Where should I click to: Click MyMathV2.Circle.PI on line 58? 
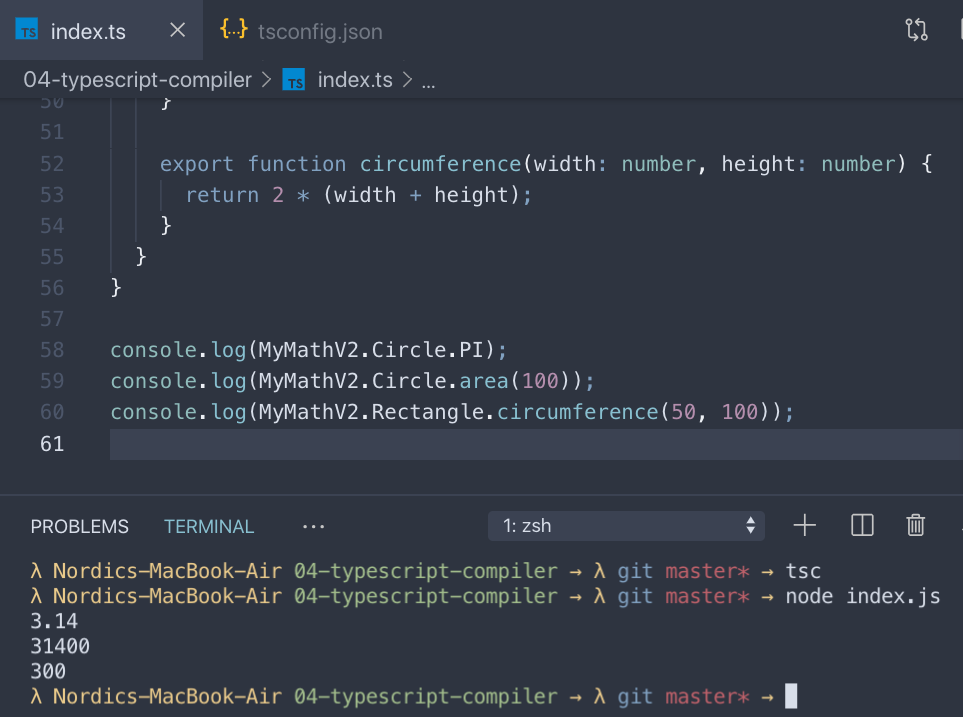(x=371, y=350)
